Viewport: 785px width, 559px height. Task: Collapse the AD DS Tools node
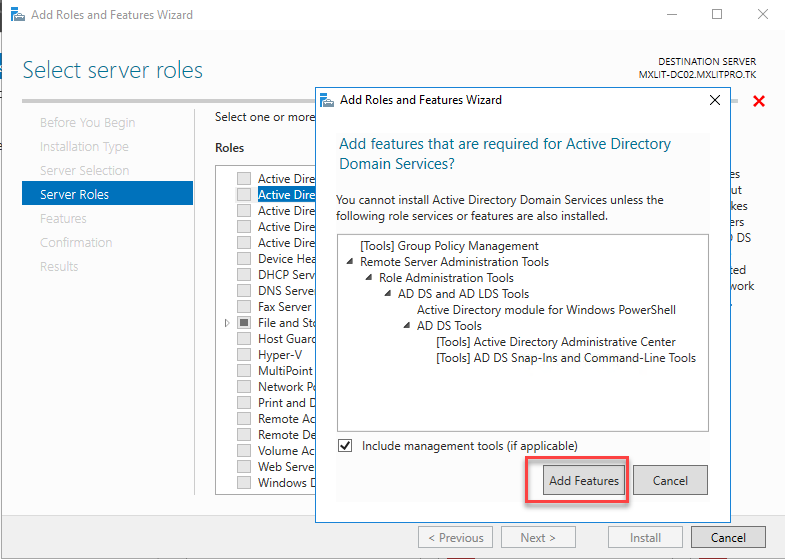click(x=407, y=326)
